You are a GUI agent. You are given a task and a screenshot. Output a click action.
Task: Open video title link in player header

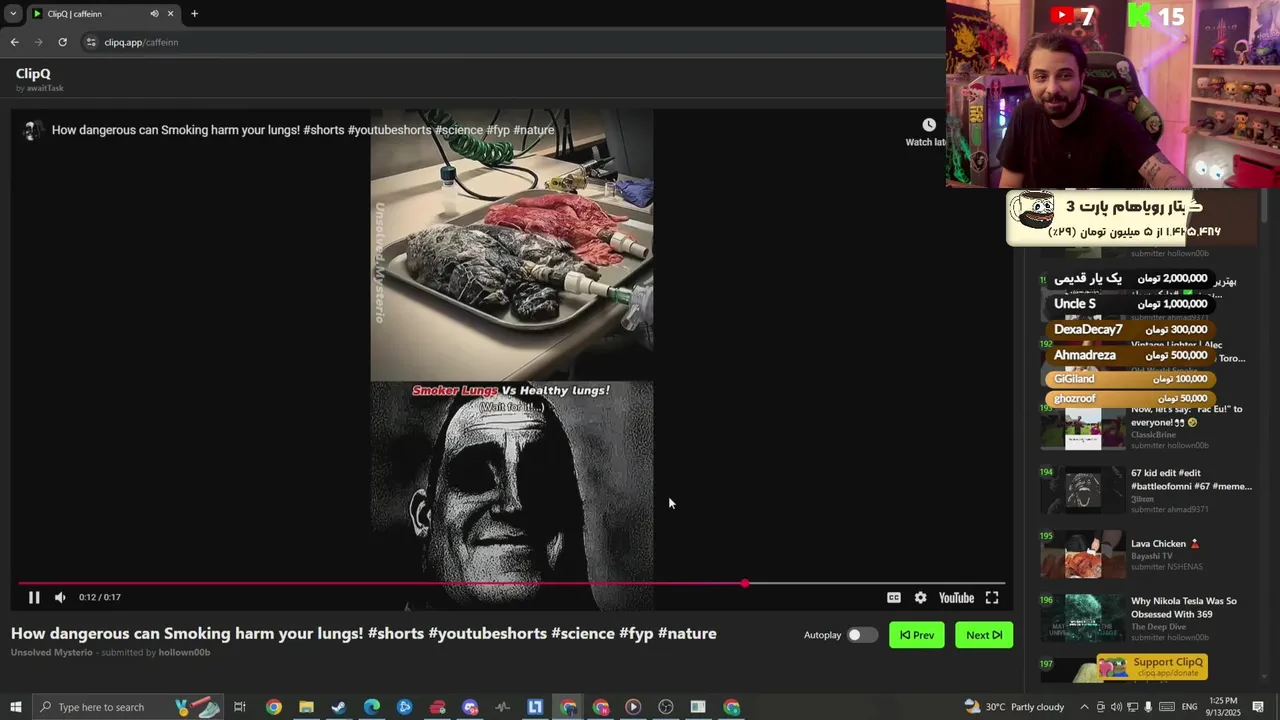coord(303,130)
